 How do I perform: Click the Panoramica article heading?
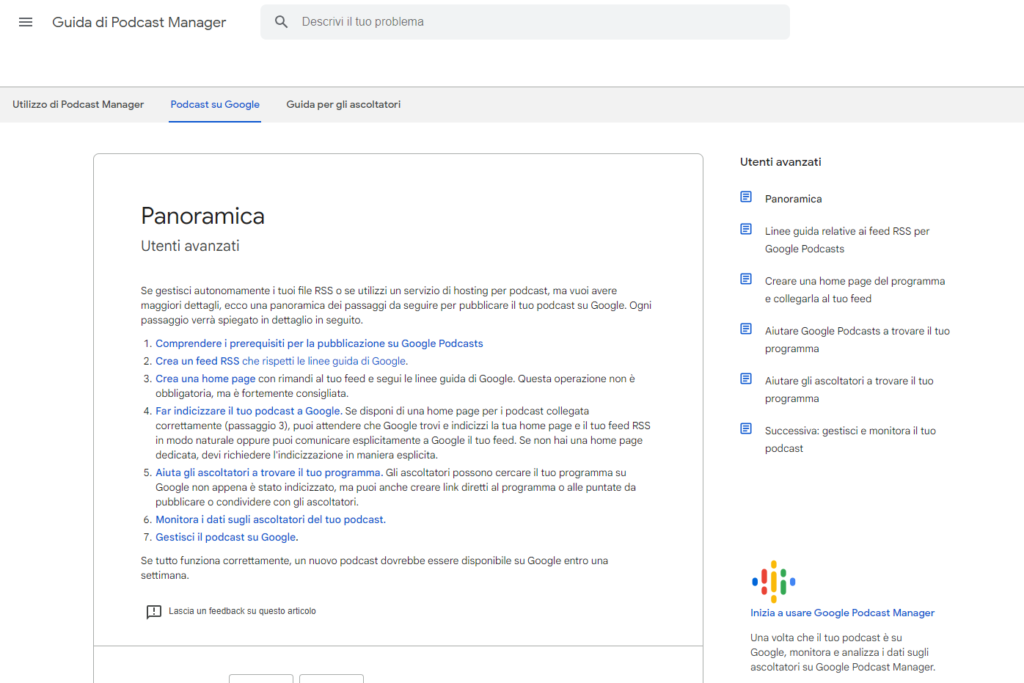pos(202,216)
